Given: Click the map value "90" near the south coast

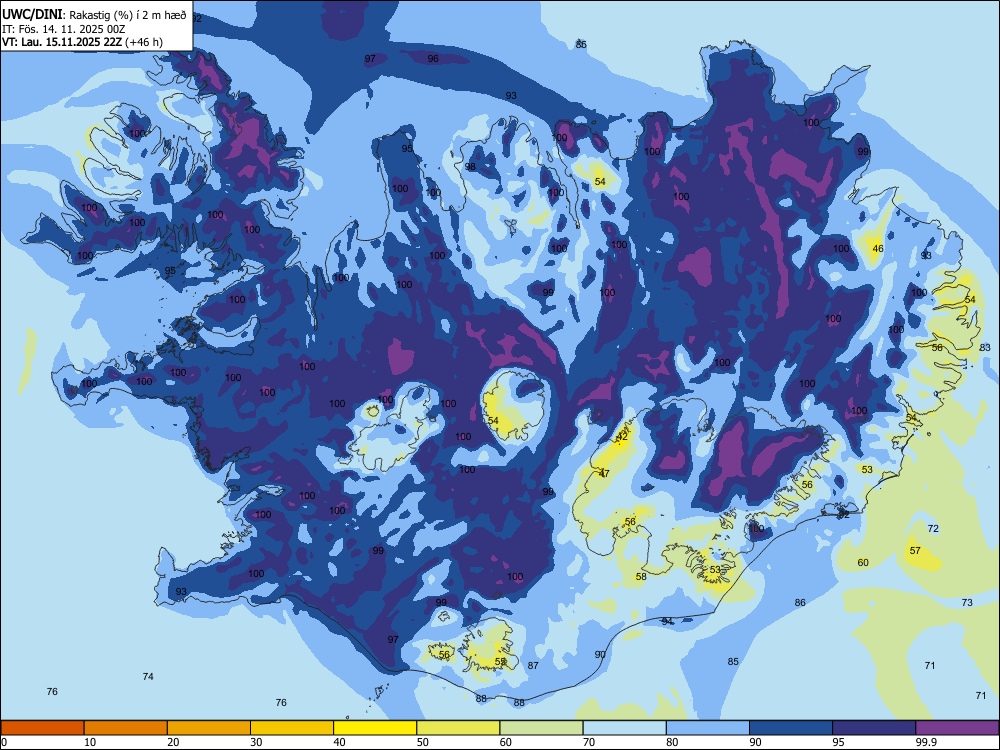Looking at the screenshot, I should point(600,654).
